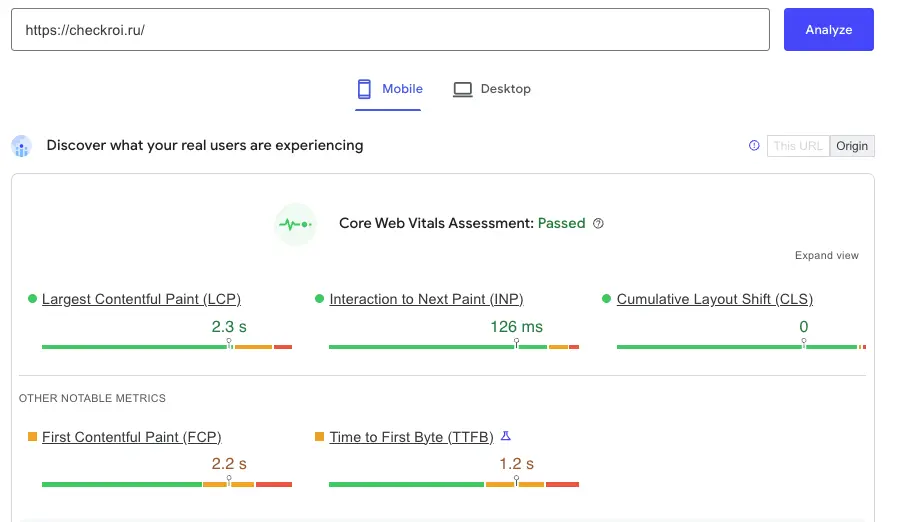Click the green status dot beside LCP

(32, 298)
